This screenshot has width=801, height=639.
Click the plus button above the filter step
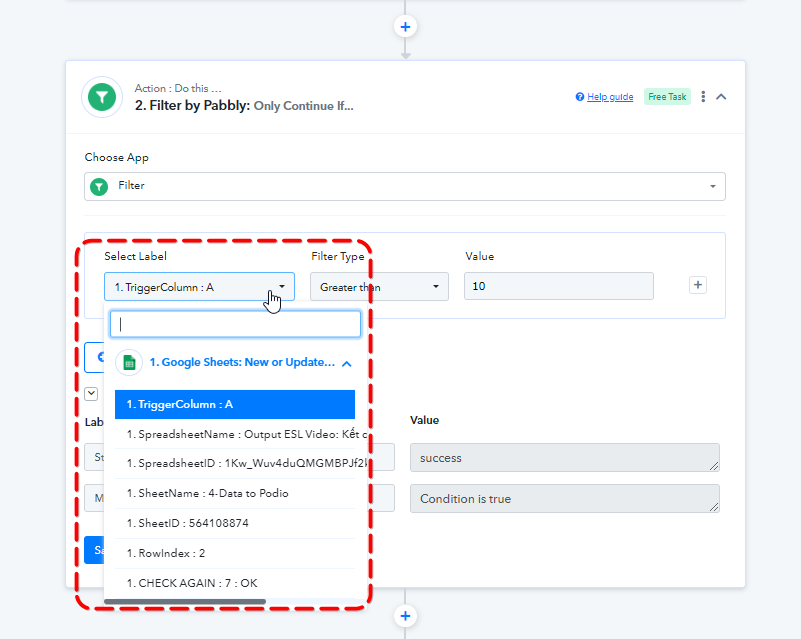pyautogui.click(x=405, y=27)
